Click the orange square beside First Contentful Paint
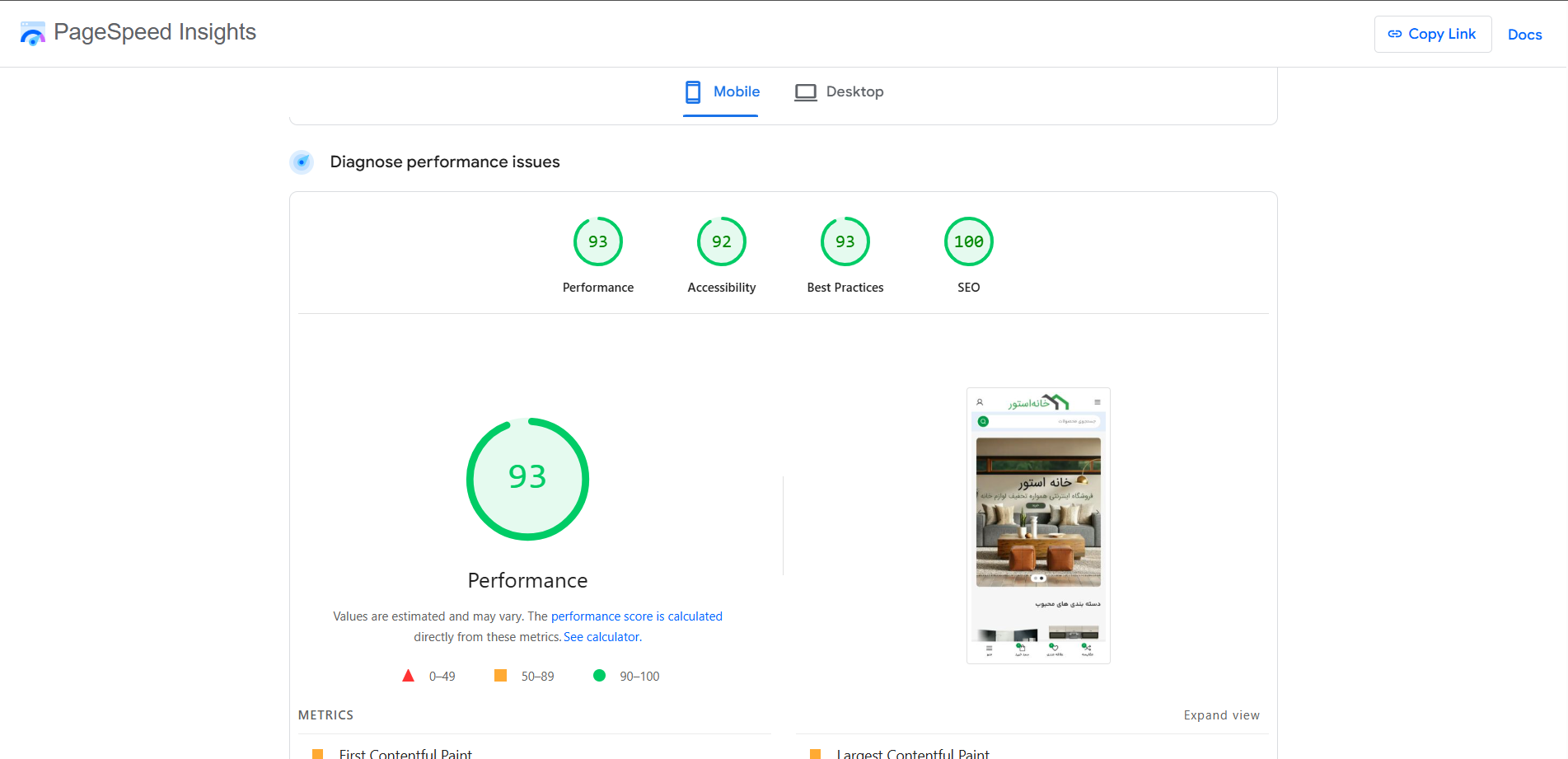Screen dimensions: 1568x759 point(318,754)
